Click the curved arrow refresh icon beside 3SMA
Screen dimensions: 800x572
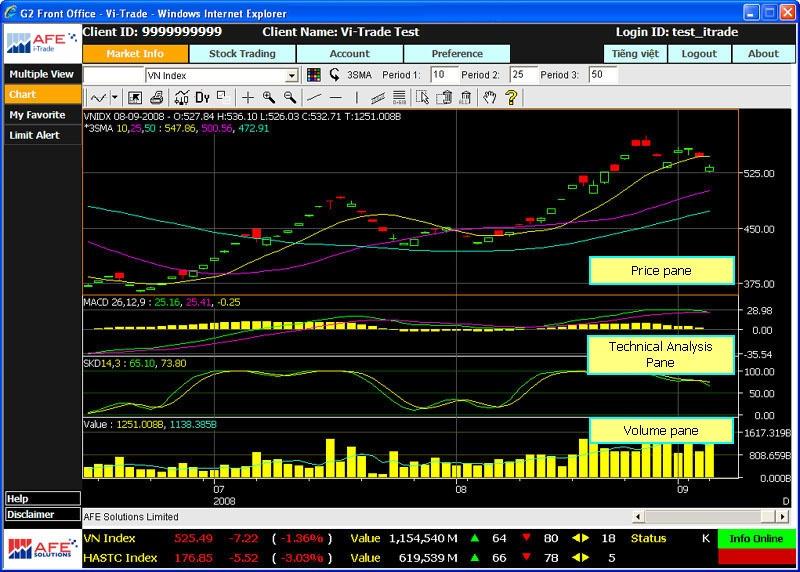tap(335, 75)
